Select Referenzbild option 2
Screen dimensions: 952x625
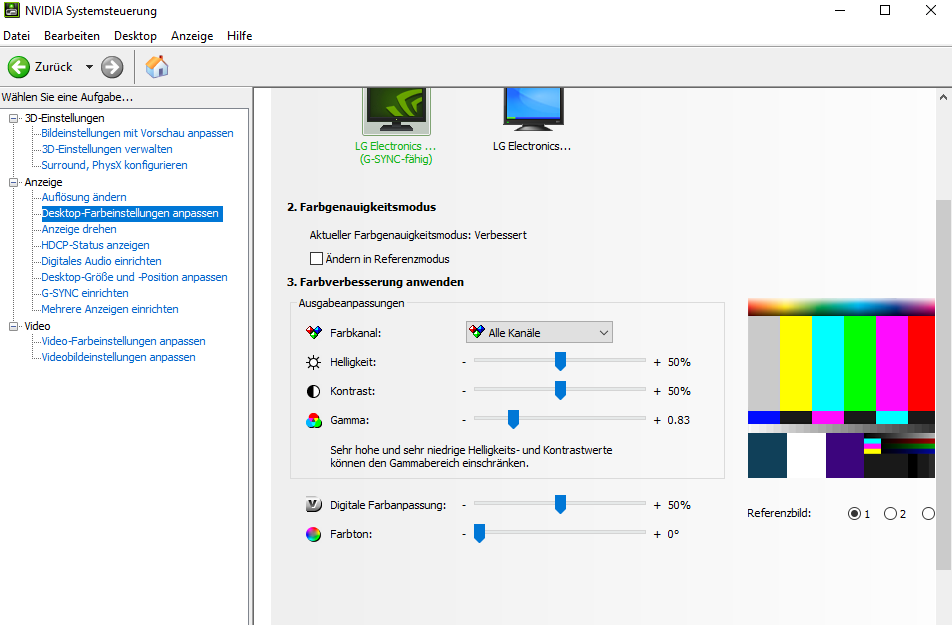point(890,514)
